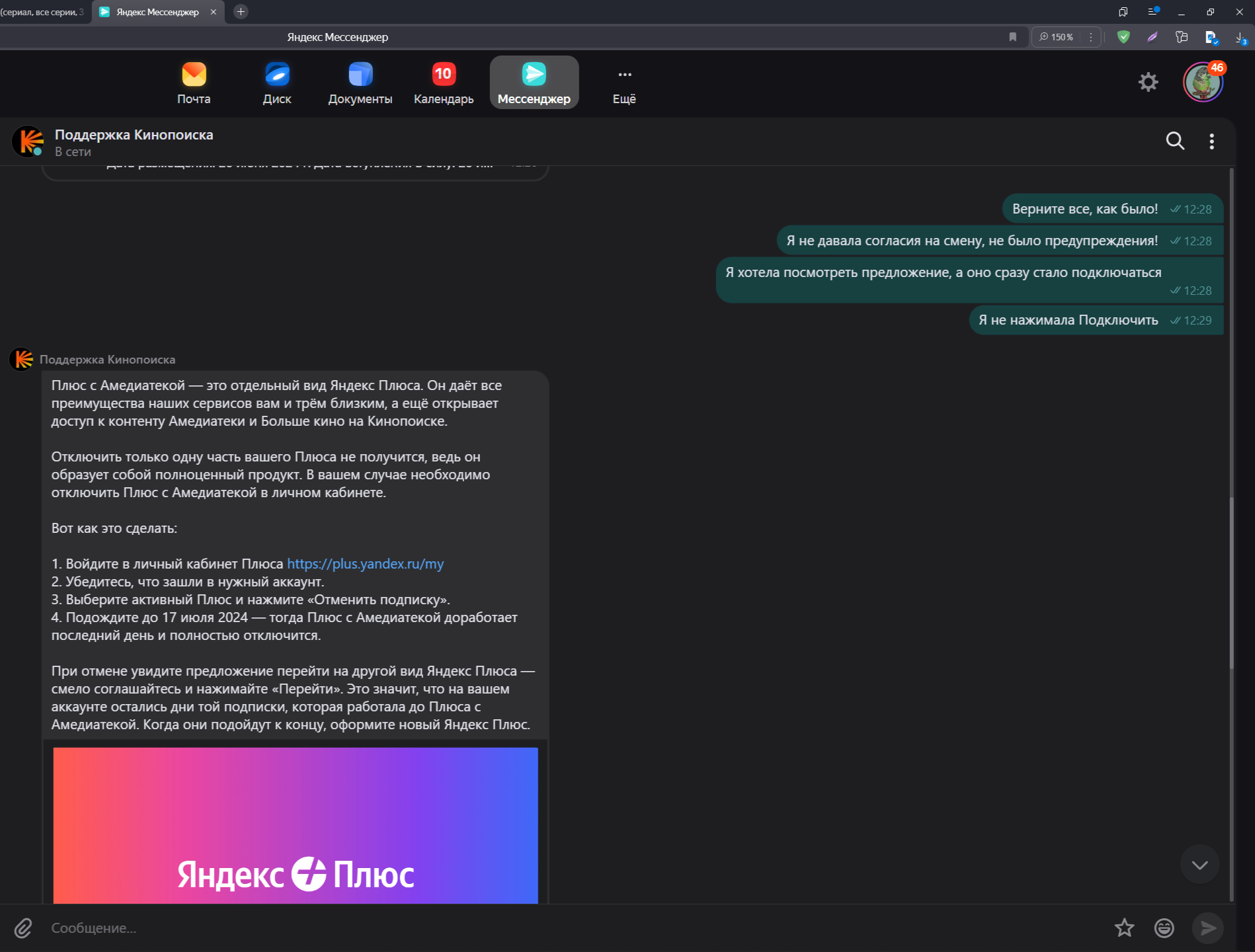Click the Яндекс Мессенджер page title in the address bar
Screen dimensions: 1255x952
point(337,37)
